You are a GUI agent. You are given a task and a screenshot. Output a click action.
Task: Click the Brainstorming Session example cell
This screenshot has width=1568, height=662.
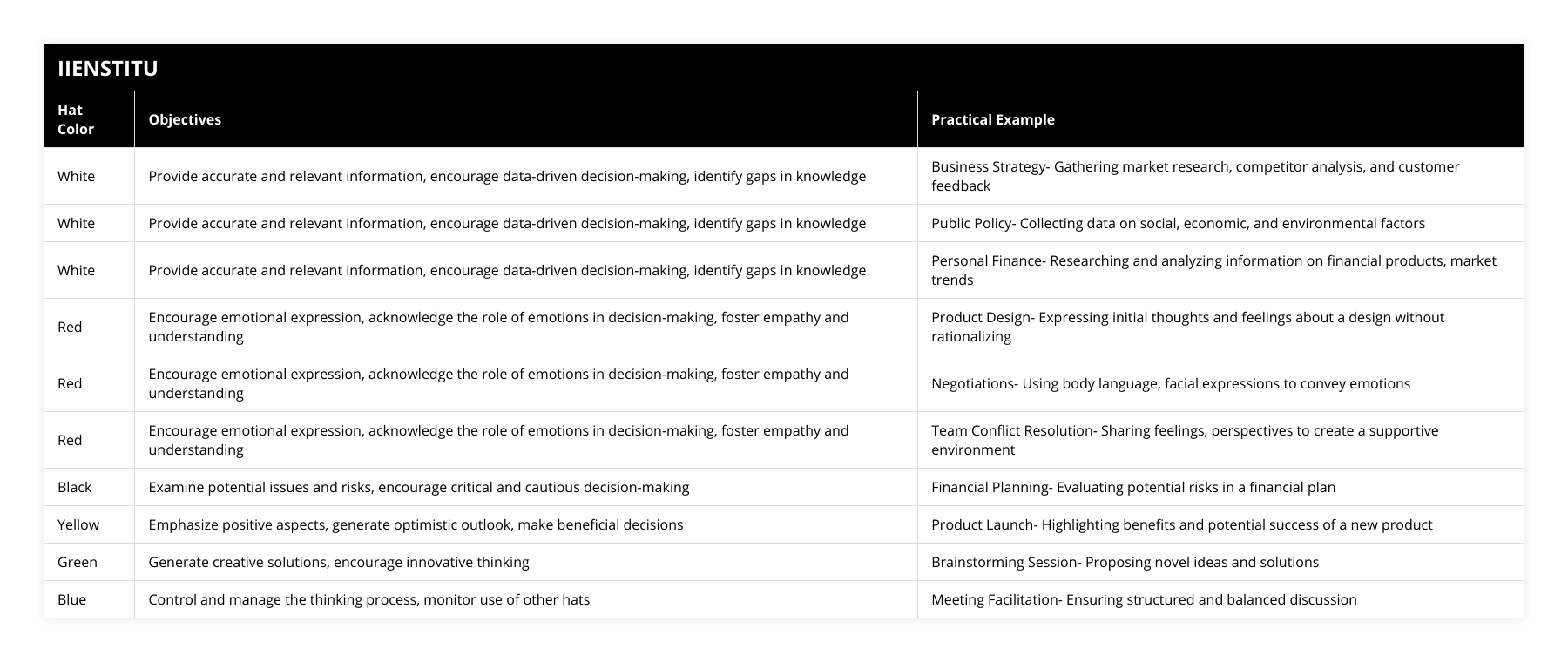[x=1125, y=562]
